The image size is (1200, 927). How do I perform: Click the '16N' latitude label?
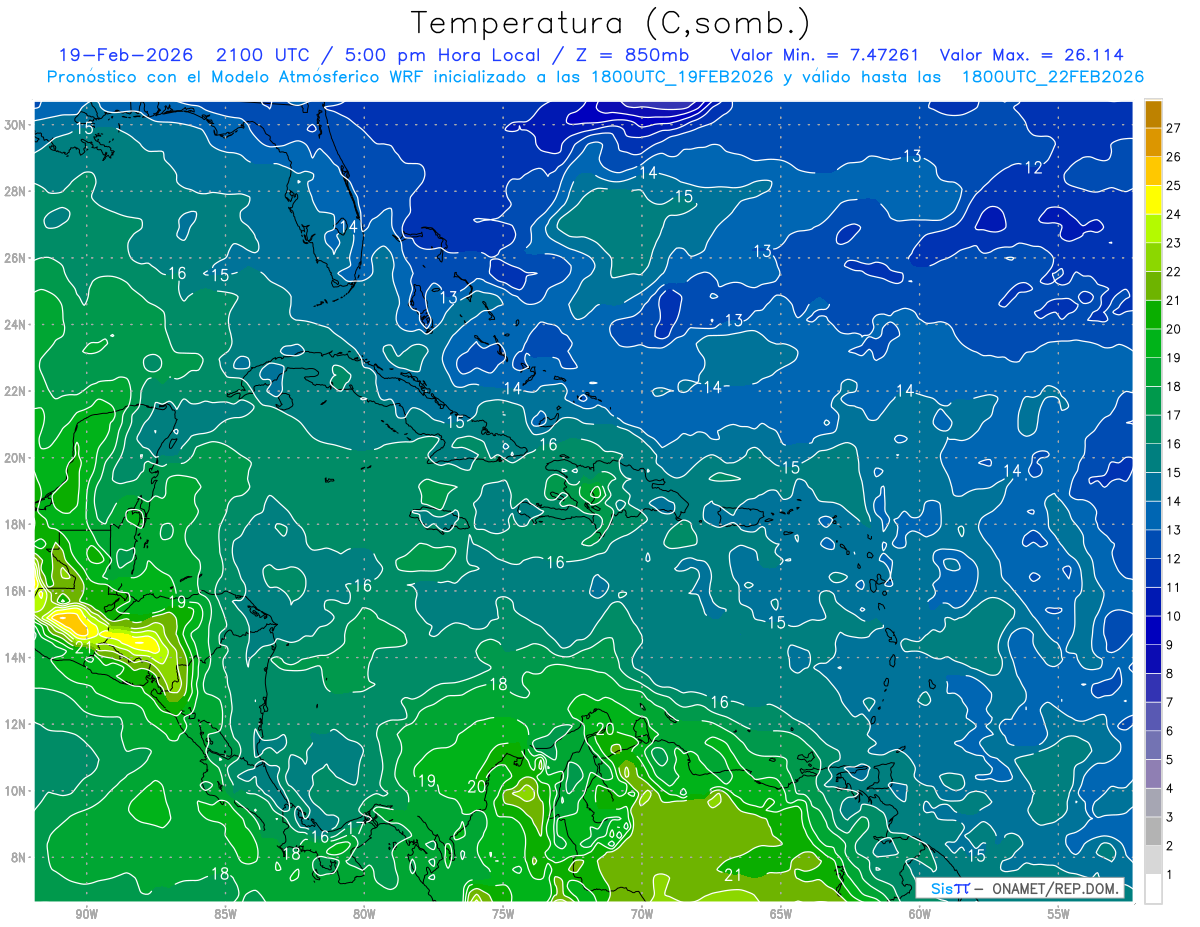click(17, 591)
